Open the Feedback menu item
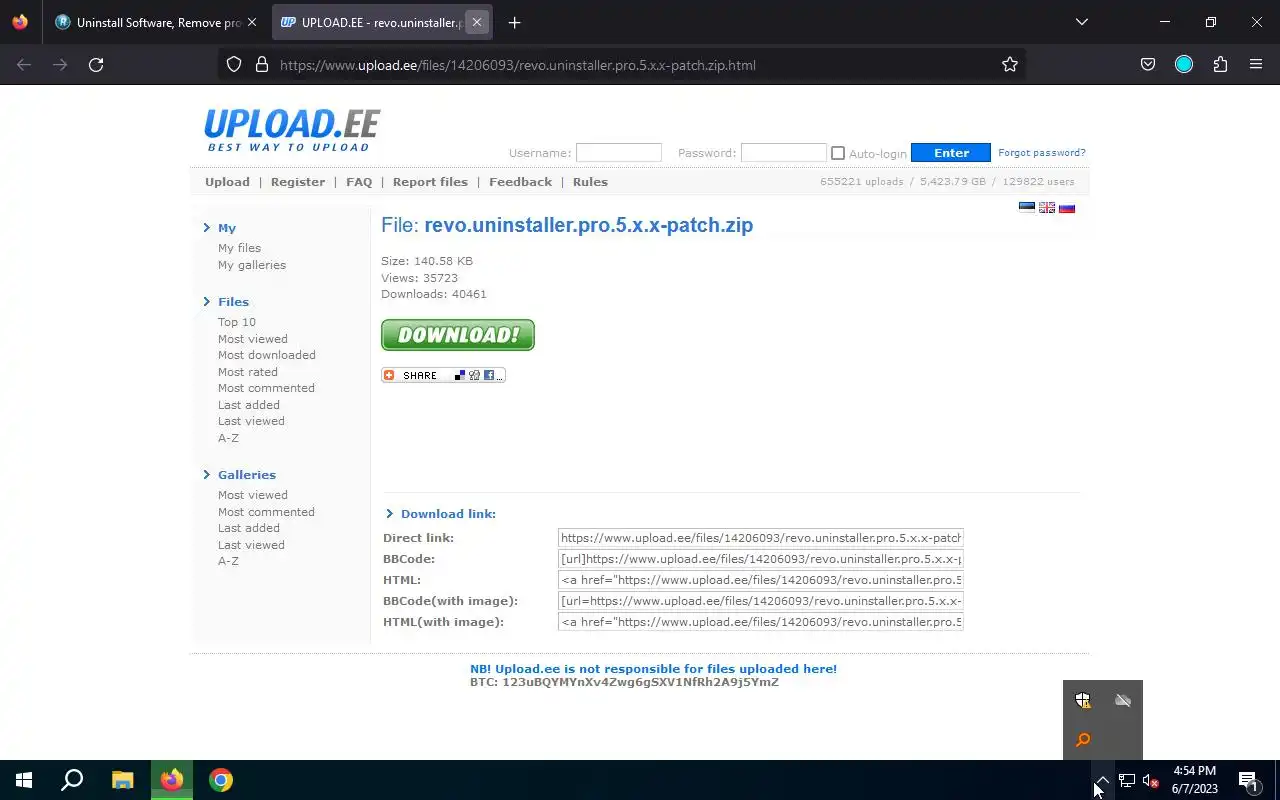This screenshot has width=1280, height=800. (520, 182)
